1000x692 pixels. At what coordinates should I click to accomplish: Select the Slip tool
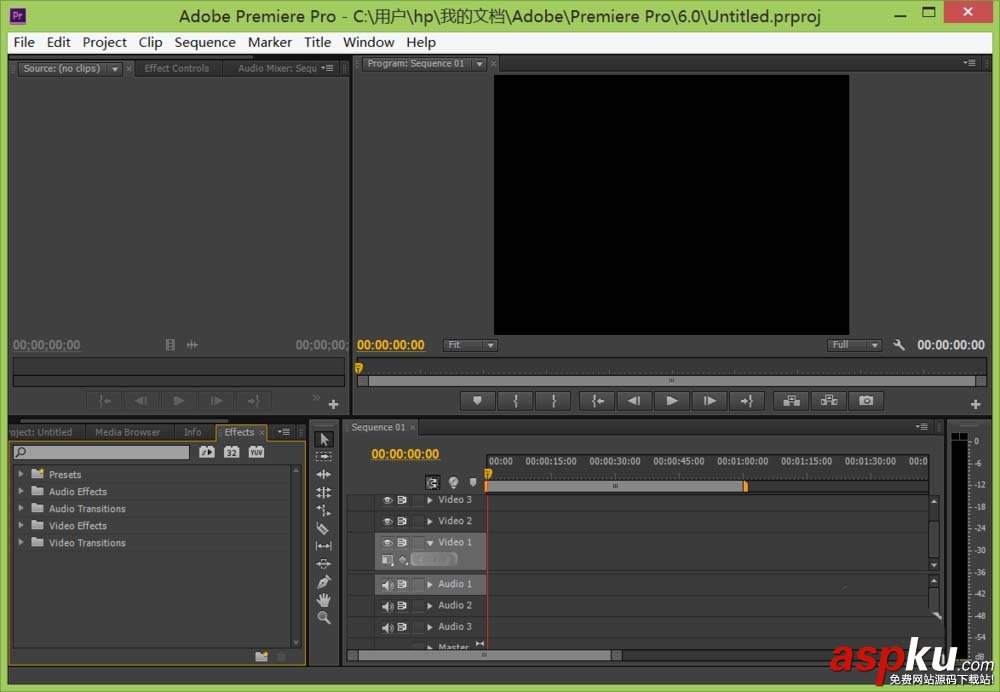click(x=324, y=546)
